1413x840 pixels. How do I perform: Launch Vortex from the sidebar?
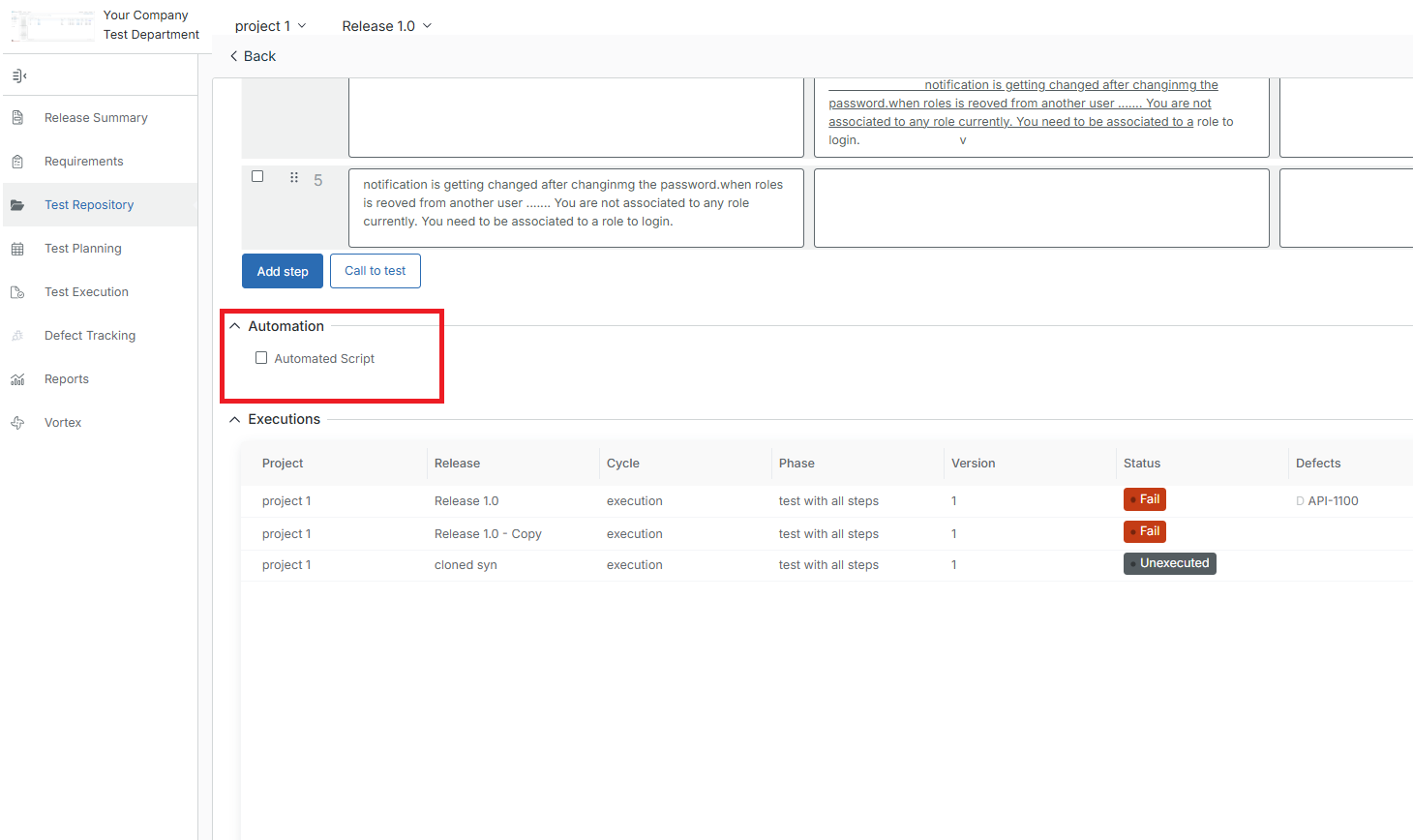pos(63,422)
